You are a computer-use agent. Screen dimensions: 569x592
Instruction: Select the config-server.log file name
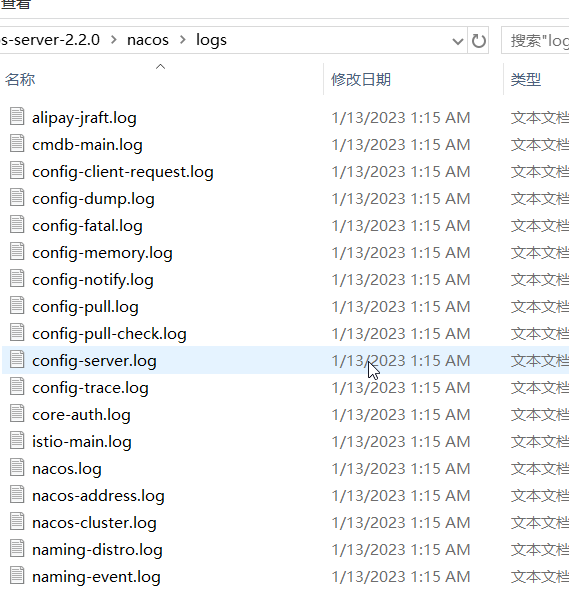coord(94,361)
